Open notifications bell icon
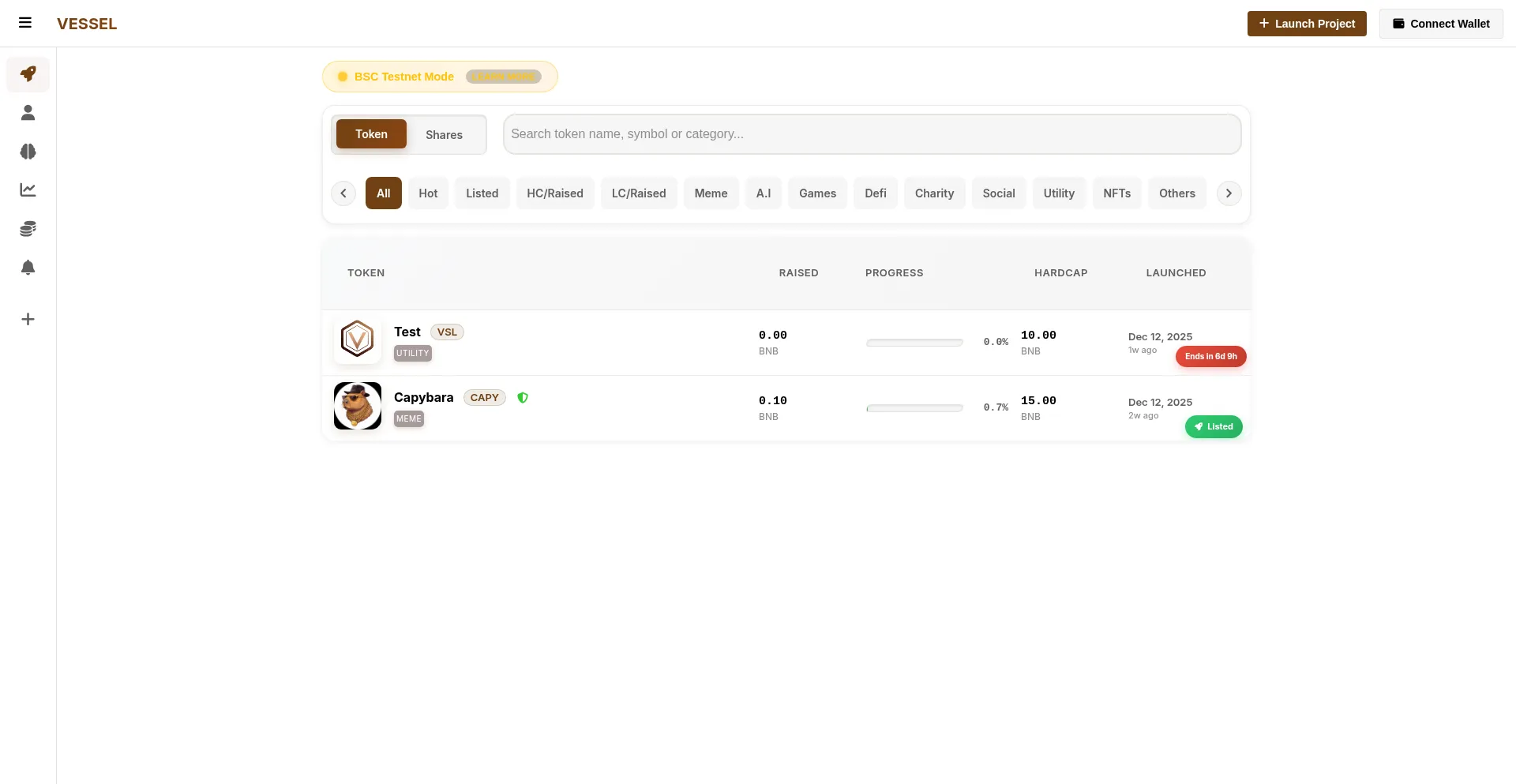 click(x=28, y=268)
